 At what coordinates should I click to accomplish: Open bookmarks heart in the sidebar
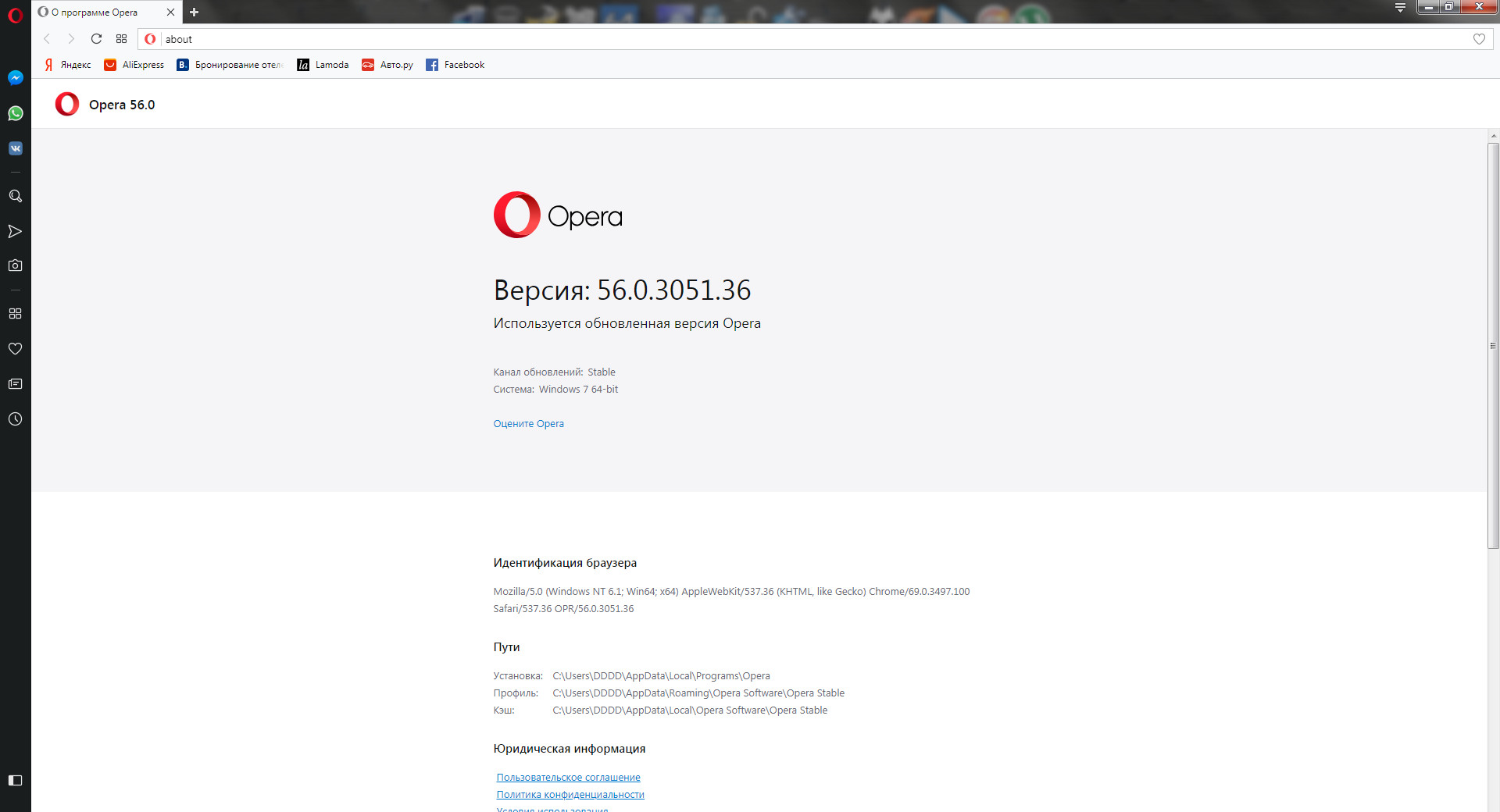15,348
